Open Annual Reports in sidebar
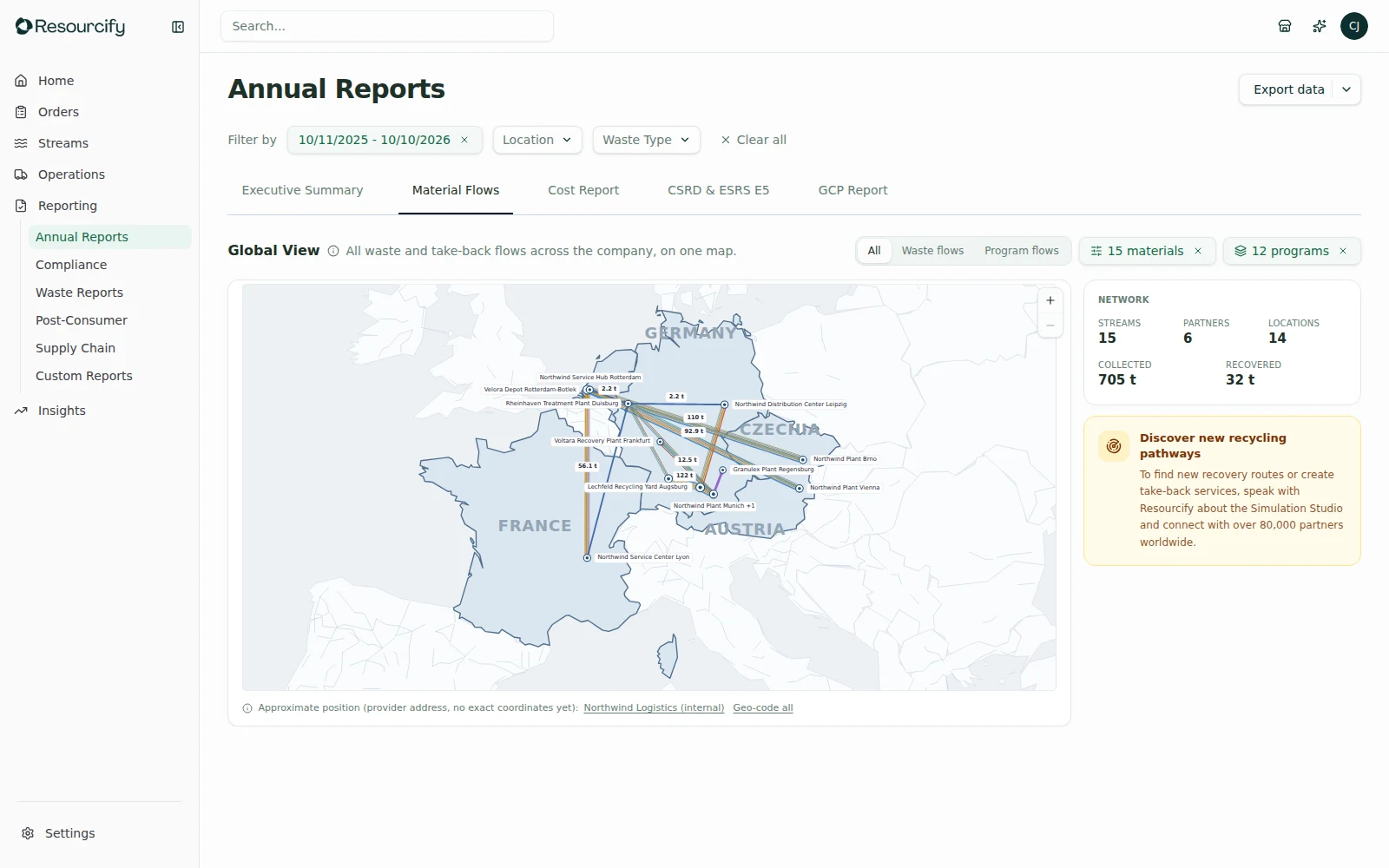Image resolution: width=1389 pixels, height=868 pixels. tap(109, 237)
